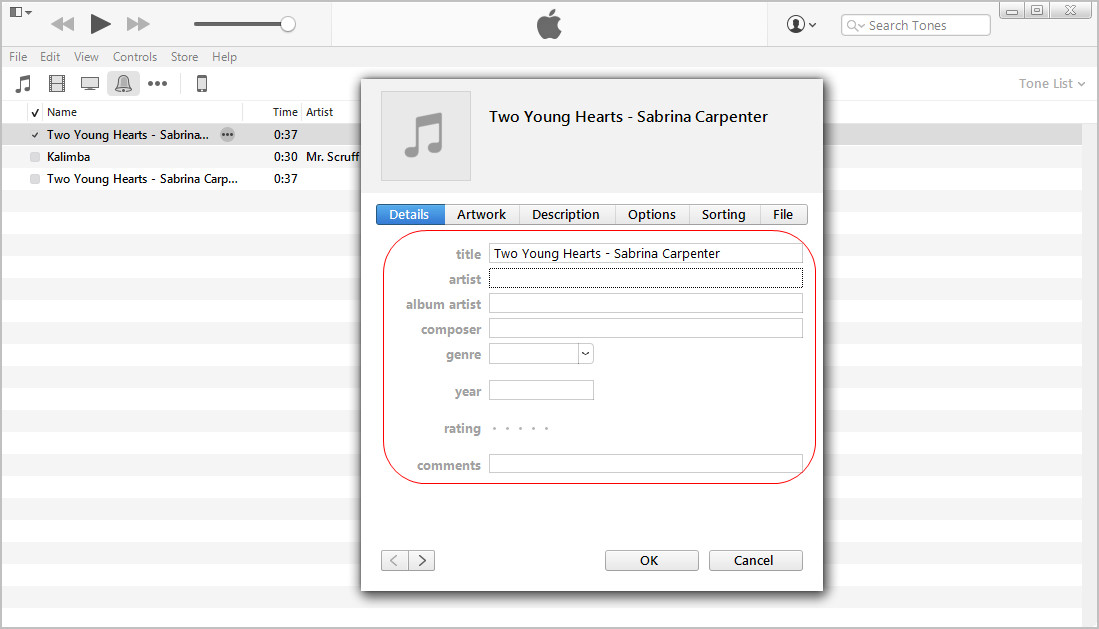Click the comments input field

click(646, 464)
